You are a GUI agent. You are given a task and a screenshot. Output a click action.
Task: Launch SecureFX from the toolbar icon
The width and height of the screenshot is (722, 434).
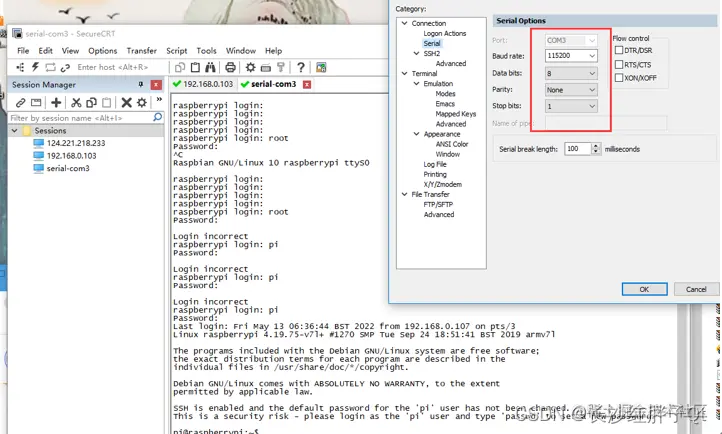point(321,68)
